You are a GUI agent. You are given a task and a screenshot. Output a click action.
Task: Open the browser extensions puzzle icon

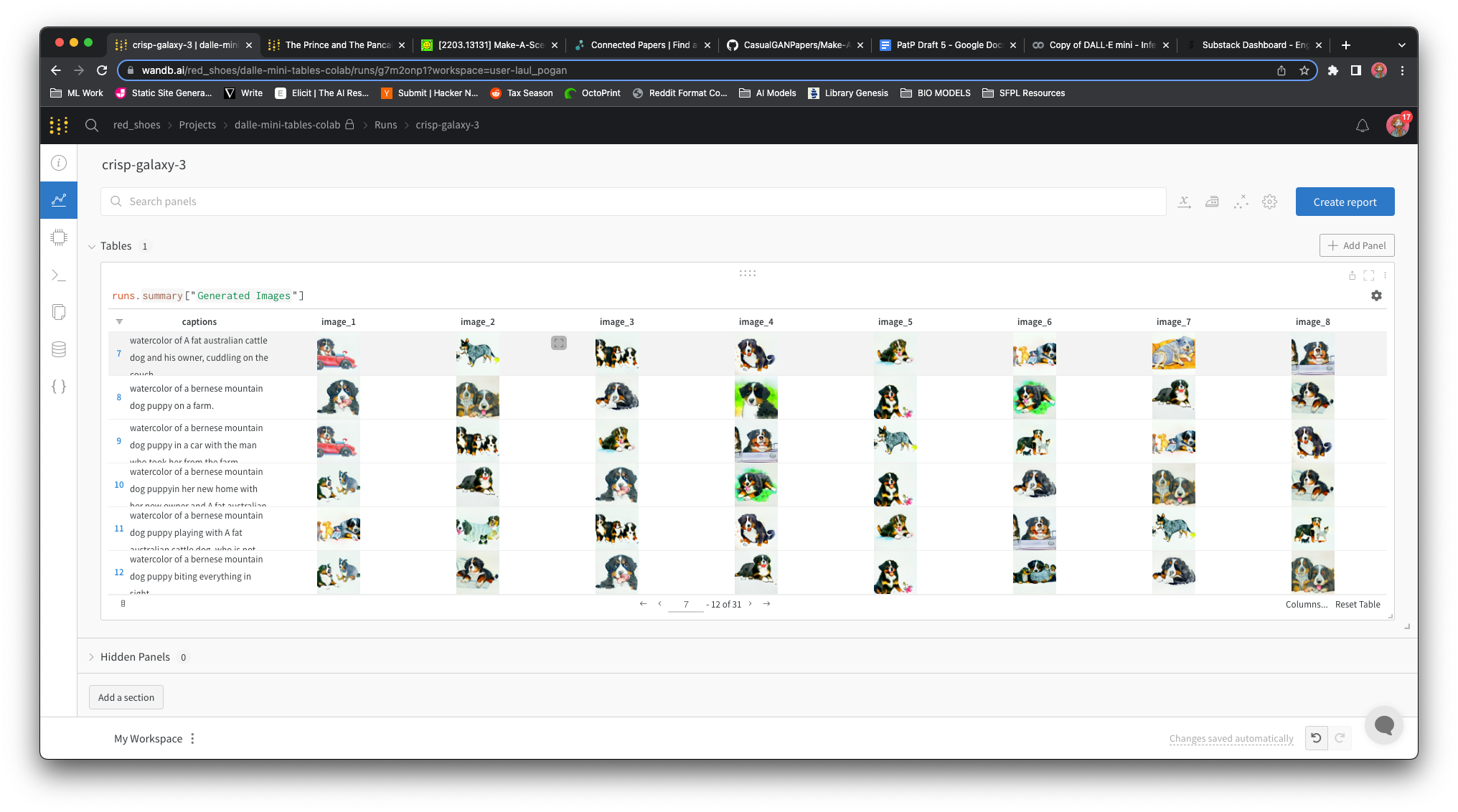tap(1332, 70)
